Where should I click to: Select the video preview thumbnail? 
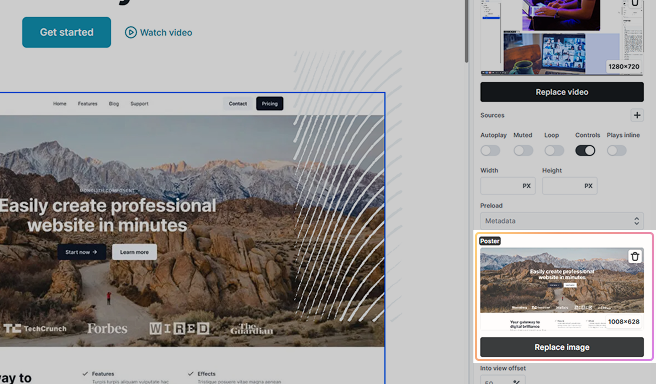[x=562, y=38]
